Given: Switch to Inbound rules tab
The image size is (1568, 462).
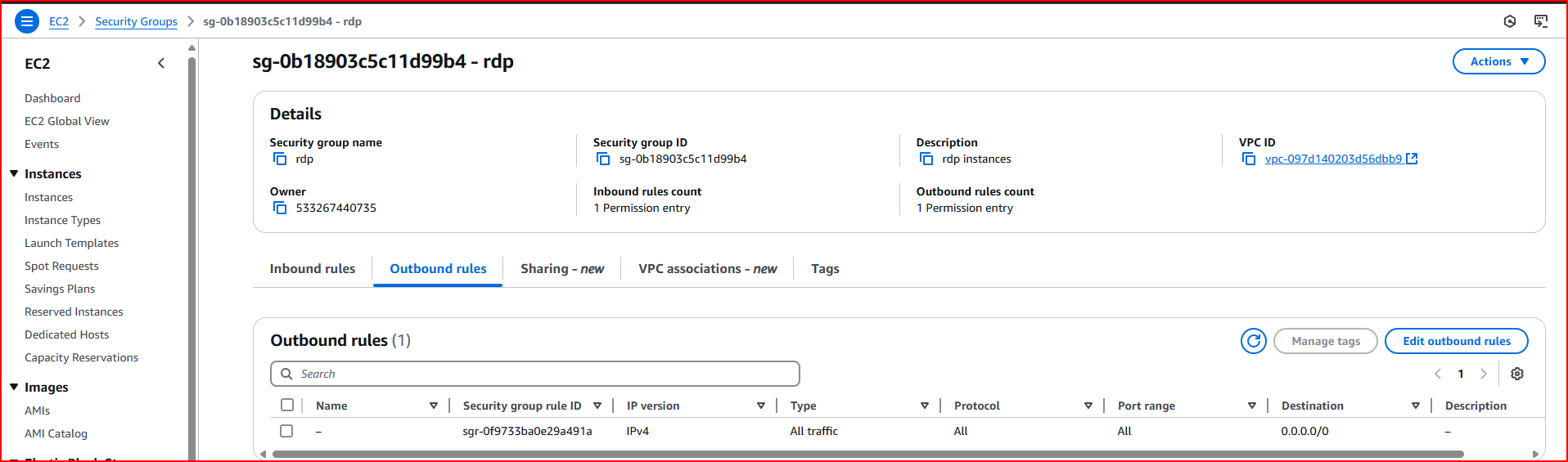Looking at the screenshot, I should (313, 269).
